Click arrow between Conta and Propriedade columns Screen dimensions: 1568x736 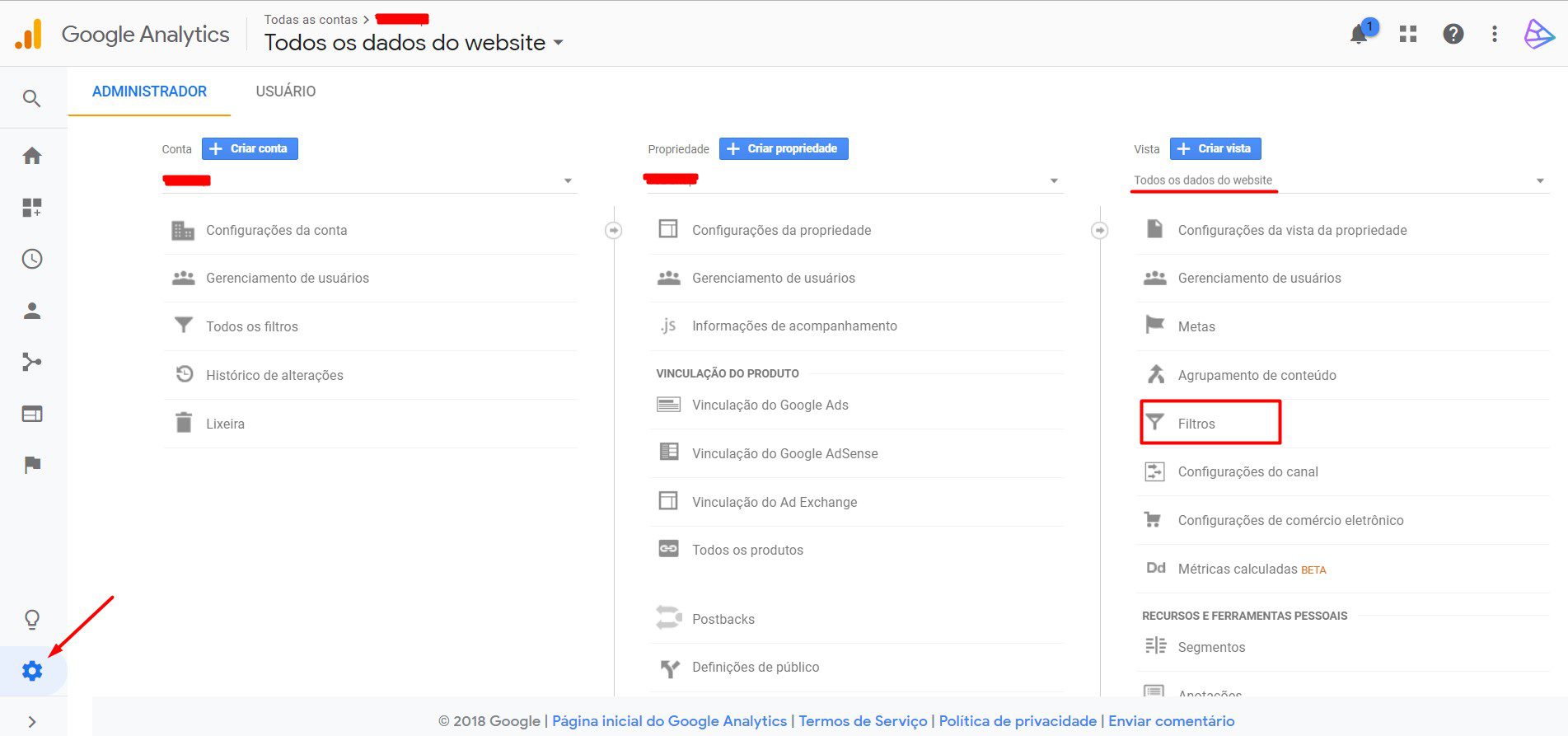[x=614, y=231]
